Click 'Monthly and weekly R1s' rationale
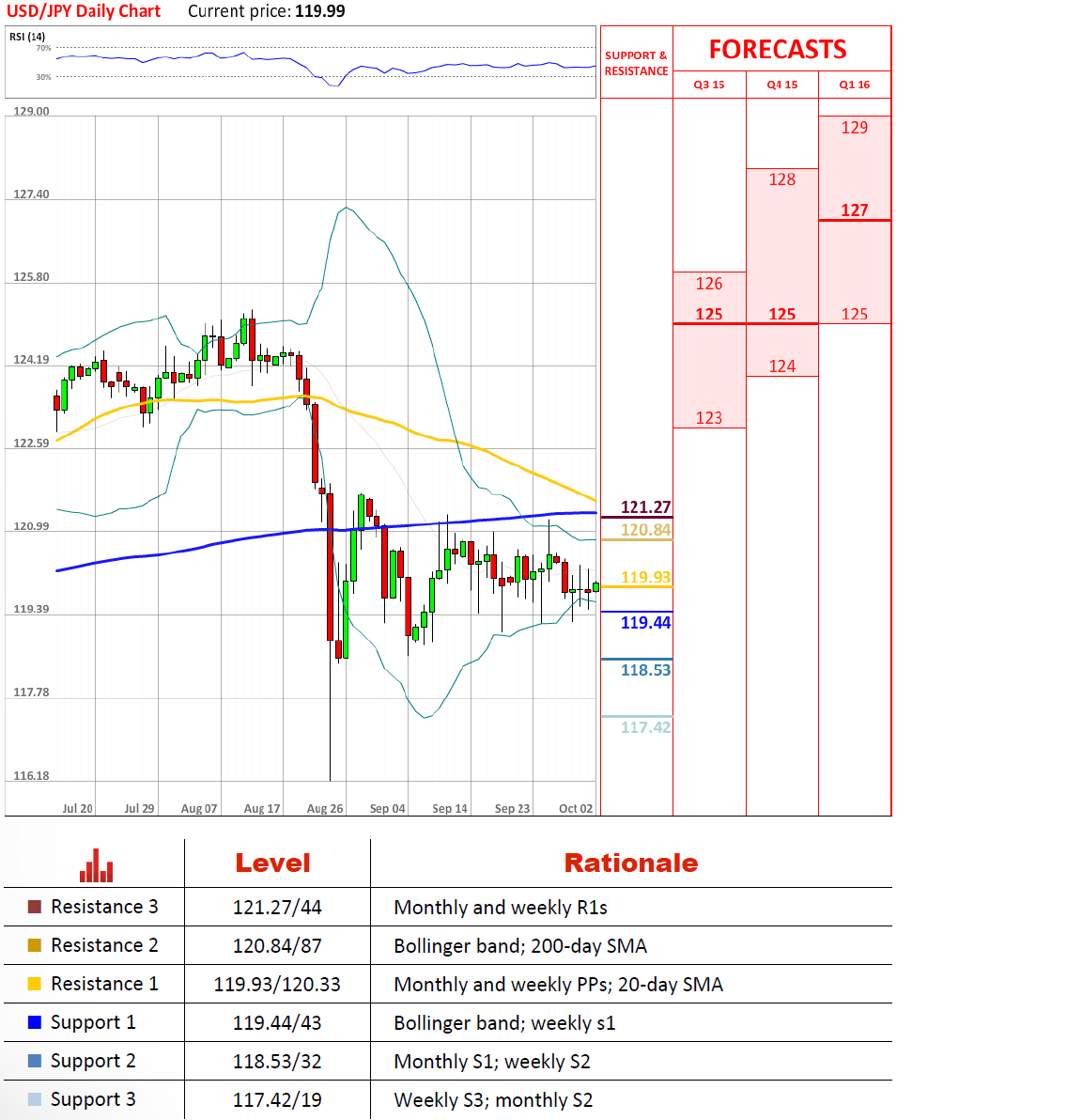 pos(501,907)
